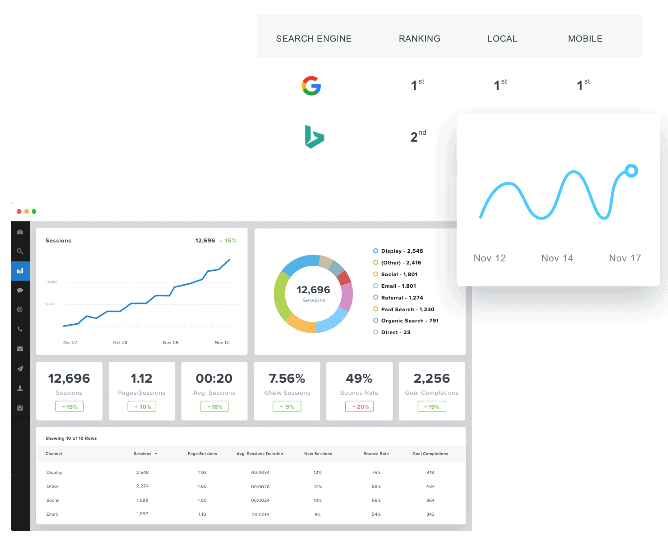Click the red window close dot
The height and width of the screenshot is (543, 668).
pos(19,211)
